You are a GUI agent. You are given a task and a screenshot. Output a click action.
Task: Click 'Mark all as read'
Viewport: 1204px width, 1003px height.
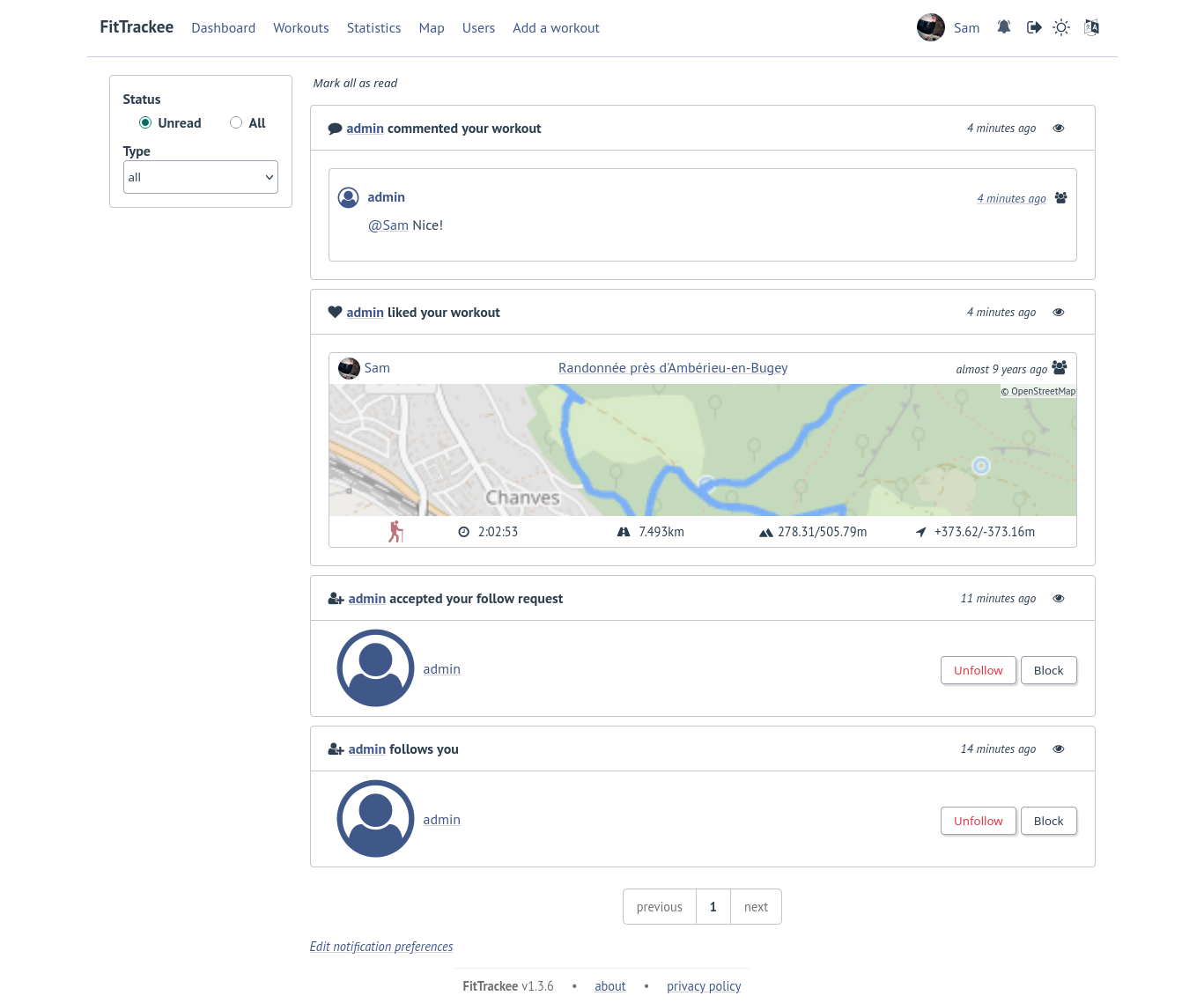355,84
